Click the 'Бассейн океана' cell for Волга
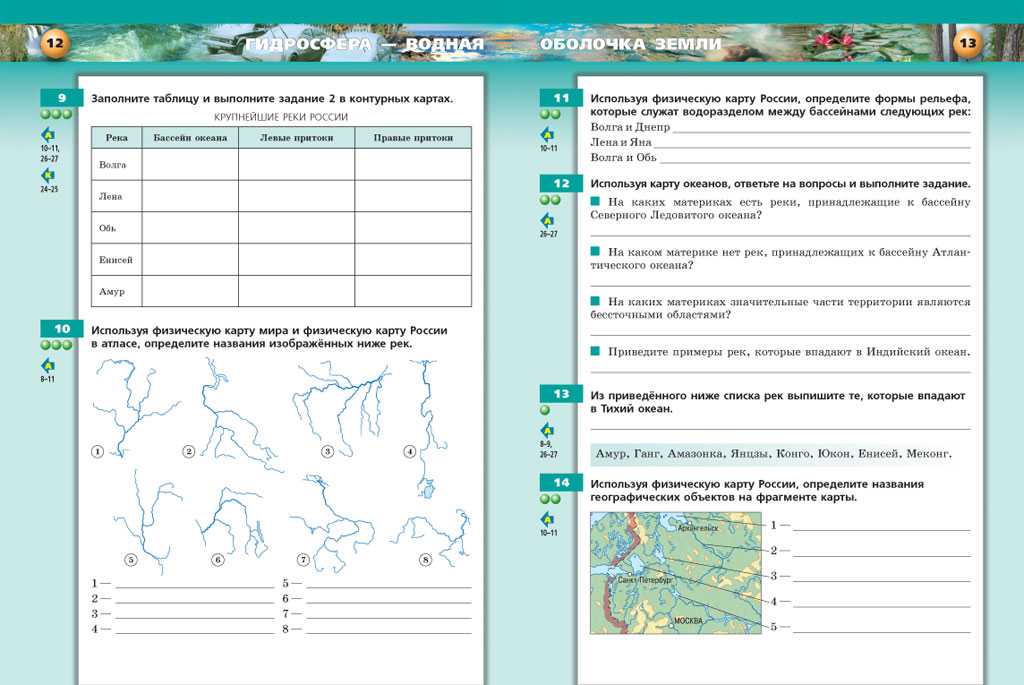This screenshot has width=1024, height=685. click(x=190, y=165)
